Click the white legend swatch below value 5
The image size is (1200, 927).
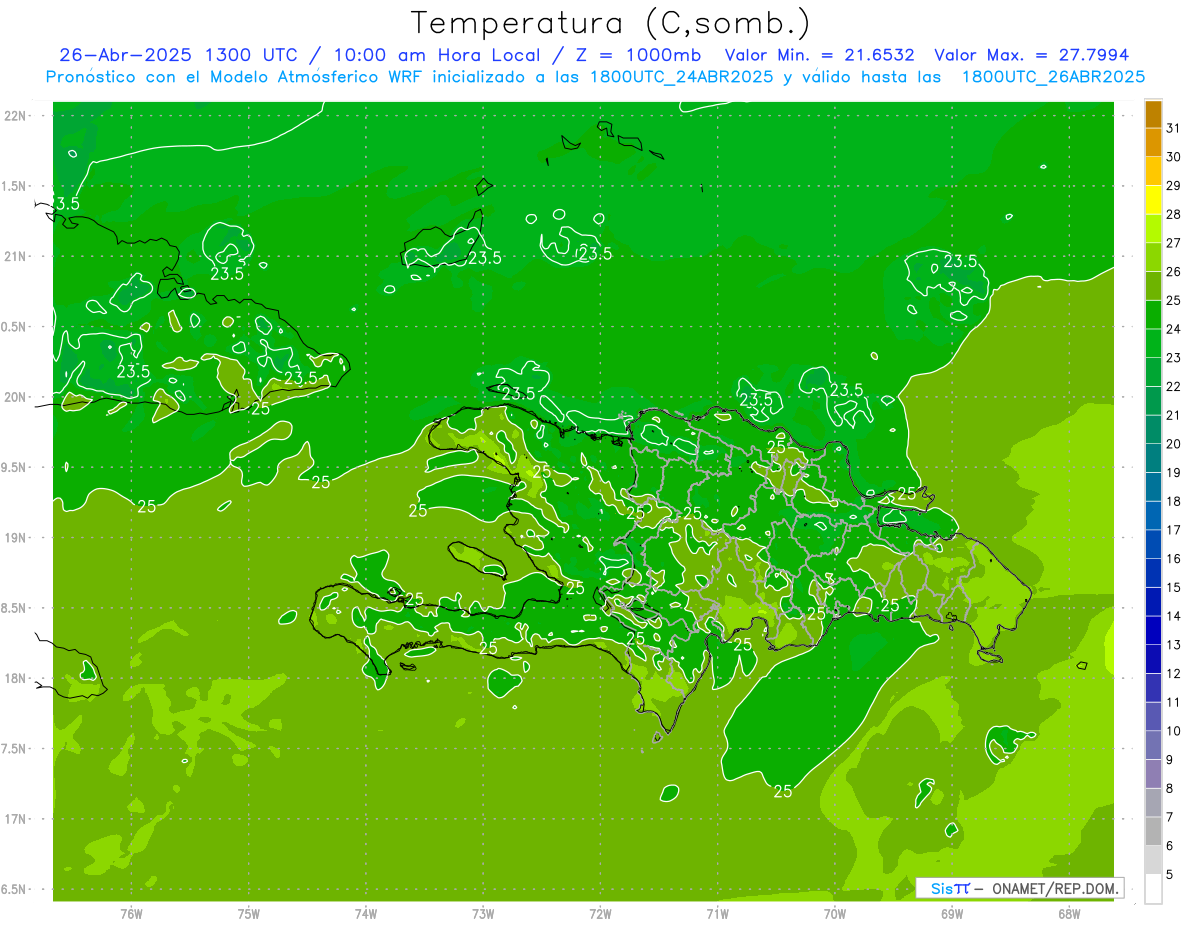tap(1153, 889)
